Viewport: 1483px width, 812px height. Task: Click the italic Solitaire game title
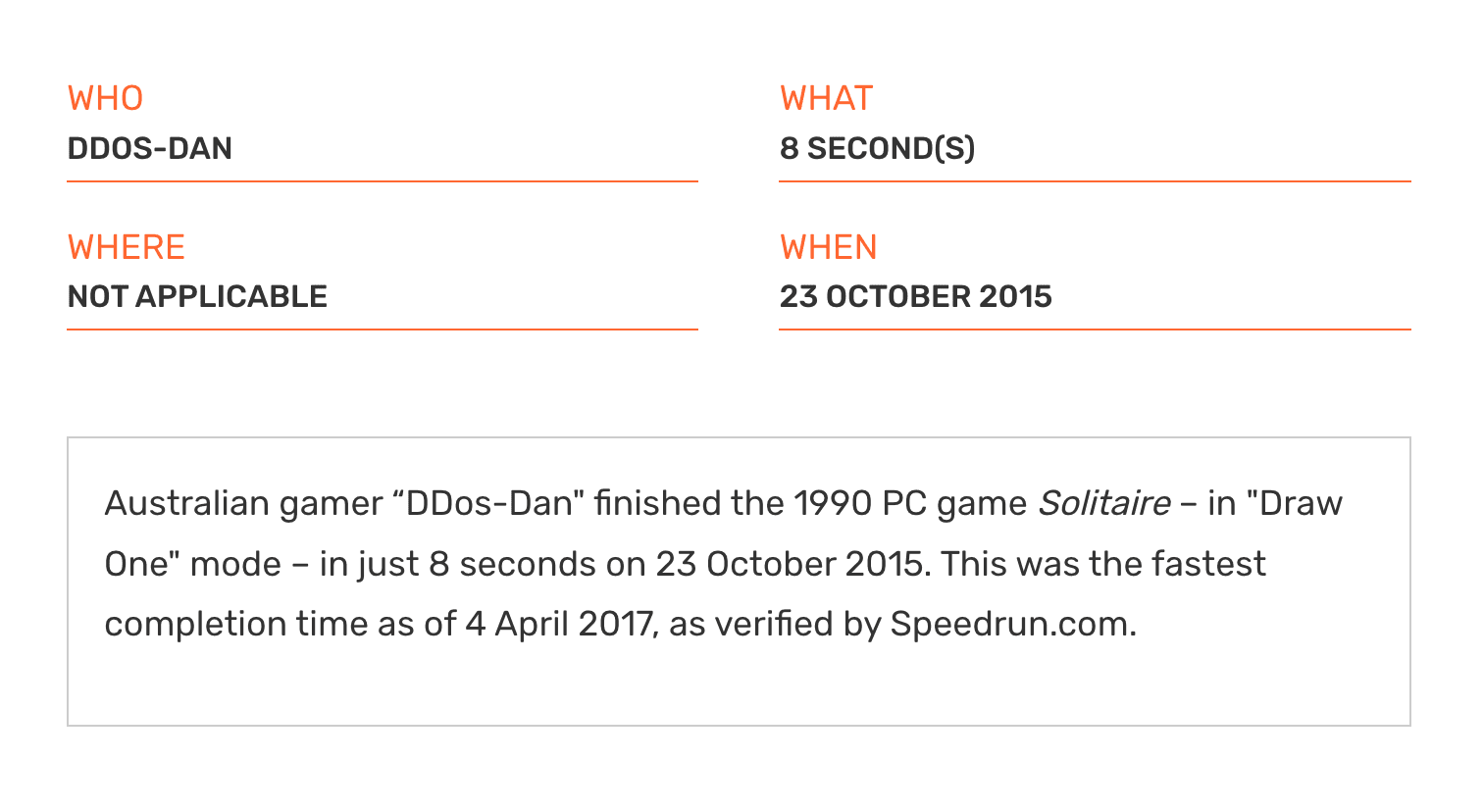coord(1103,503)
